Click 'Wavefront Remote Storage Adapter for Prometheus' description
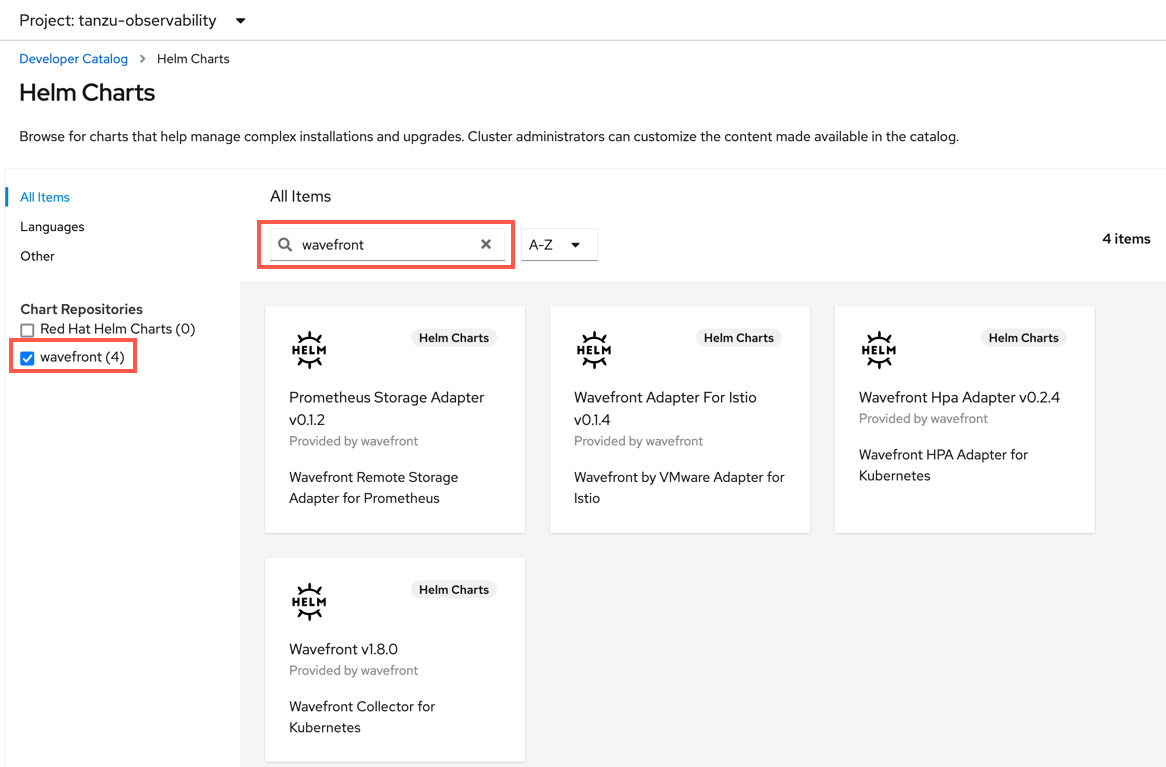 373,488
